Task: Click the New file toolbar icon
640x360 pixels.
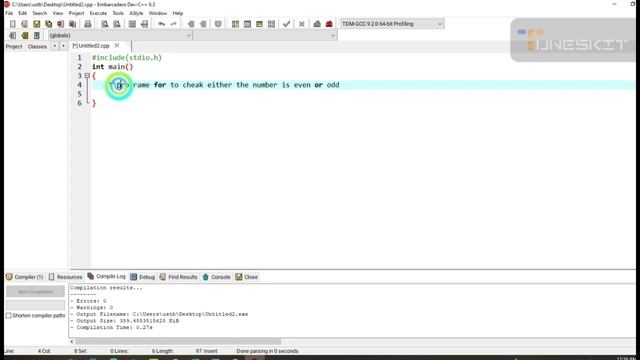Action: click(13, 24)
